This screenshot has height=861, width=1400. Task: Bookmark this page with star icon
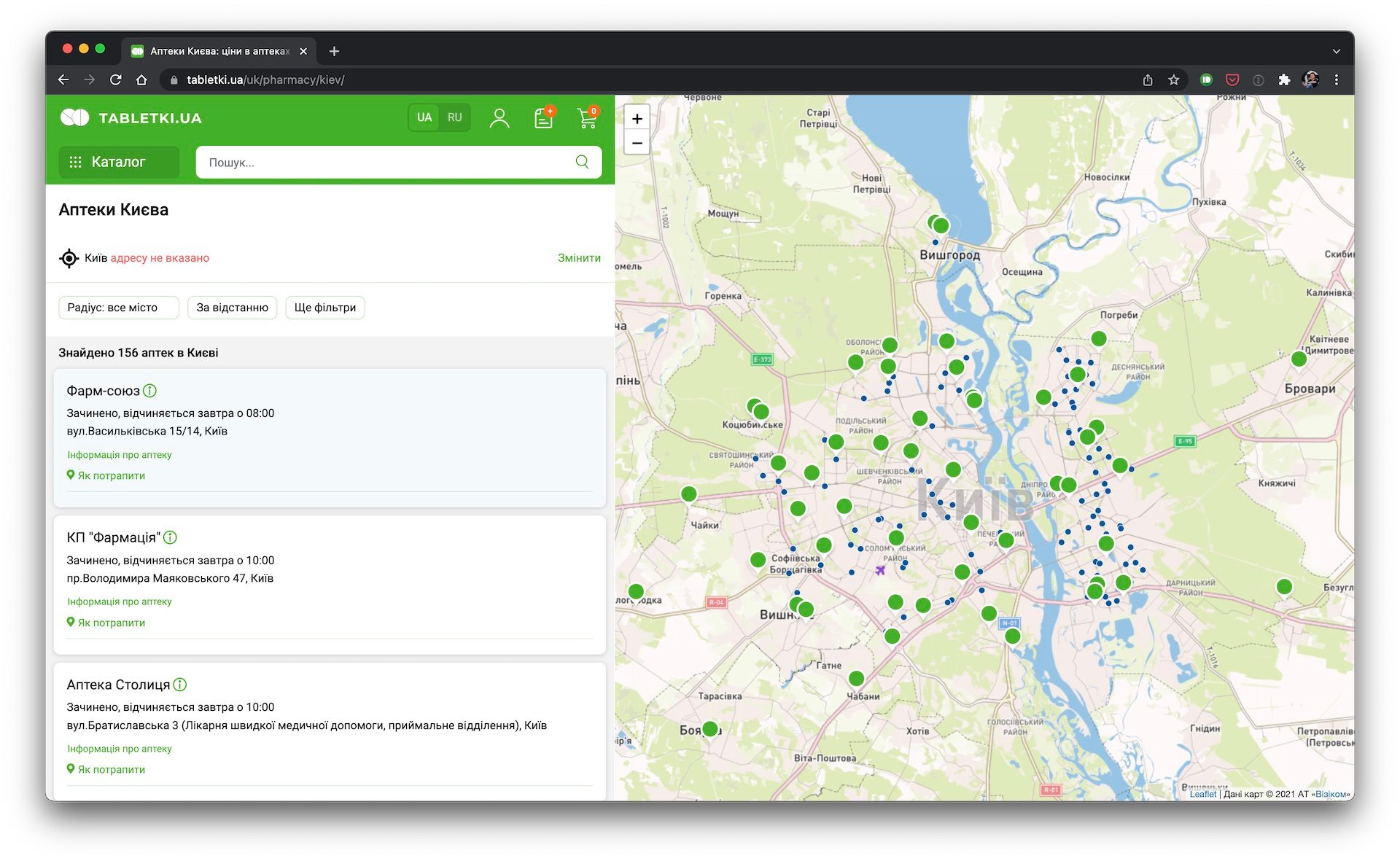click(1173, 80)
